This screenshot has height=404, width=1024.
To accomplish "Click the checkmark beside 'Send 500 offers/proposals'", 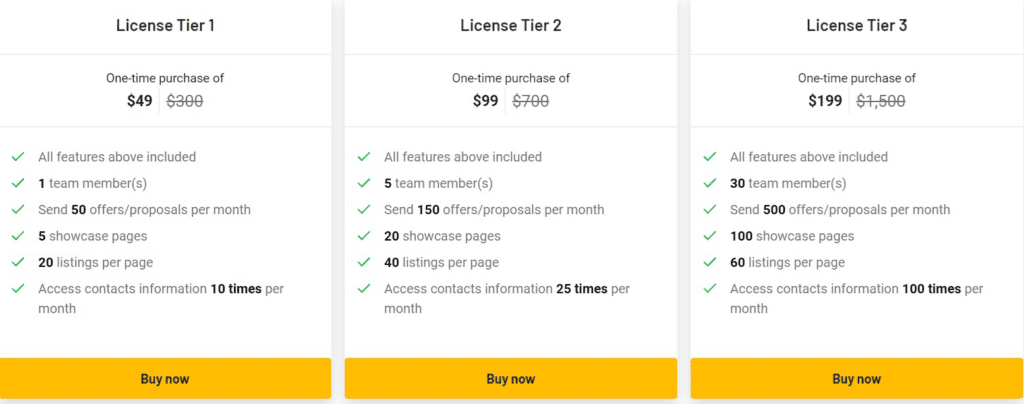I will (710, 210).
